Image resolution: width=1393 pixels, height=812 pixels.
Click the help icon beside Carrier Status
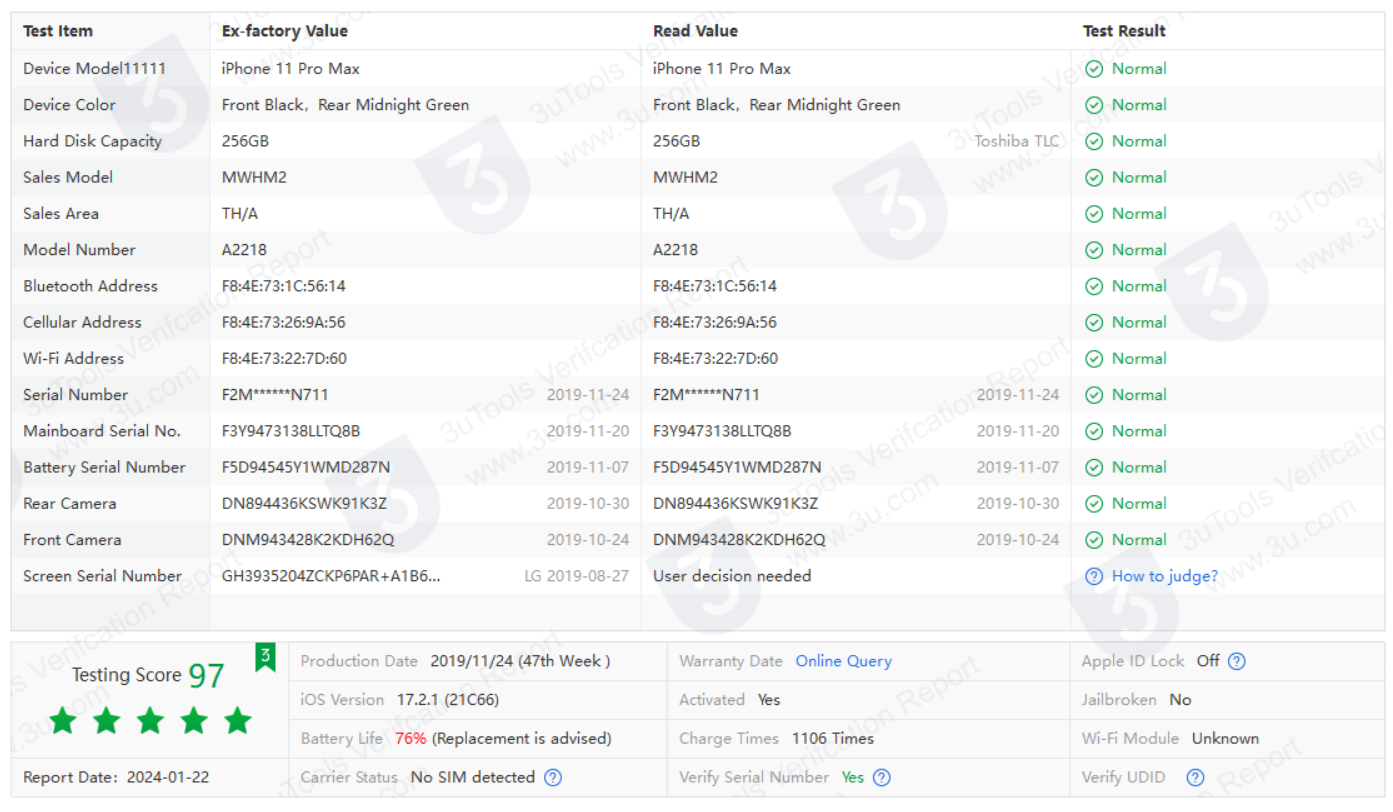point(553,777)
